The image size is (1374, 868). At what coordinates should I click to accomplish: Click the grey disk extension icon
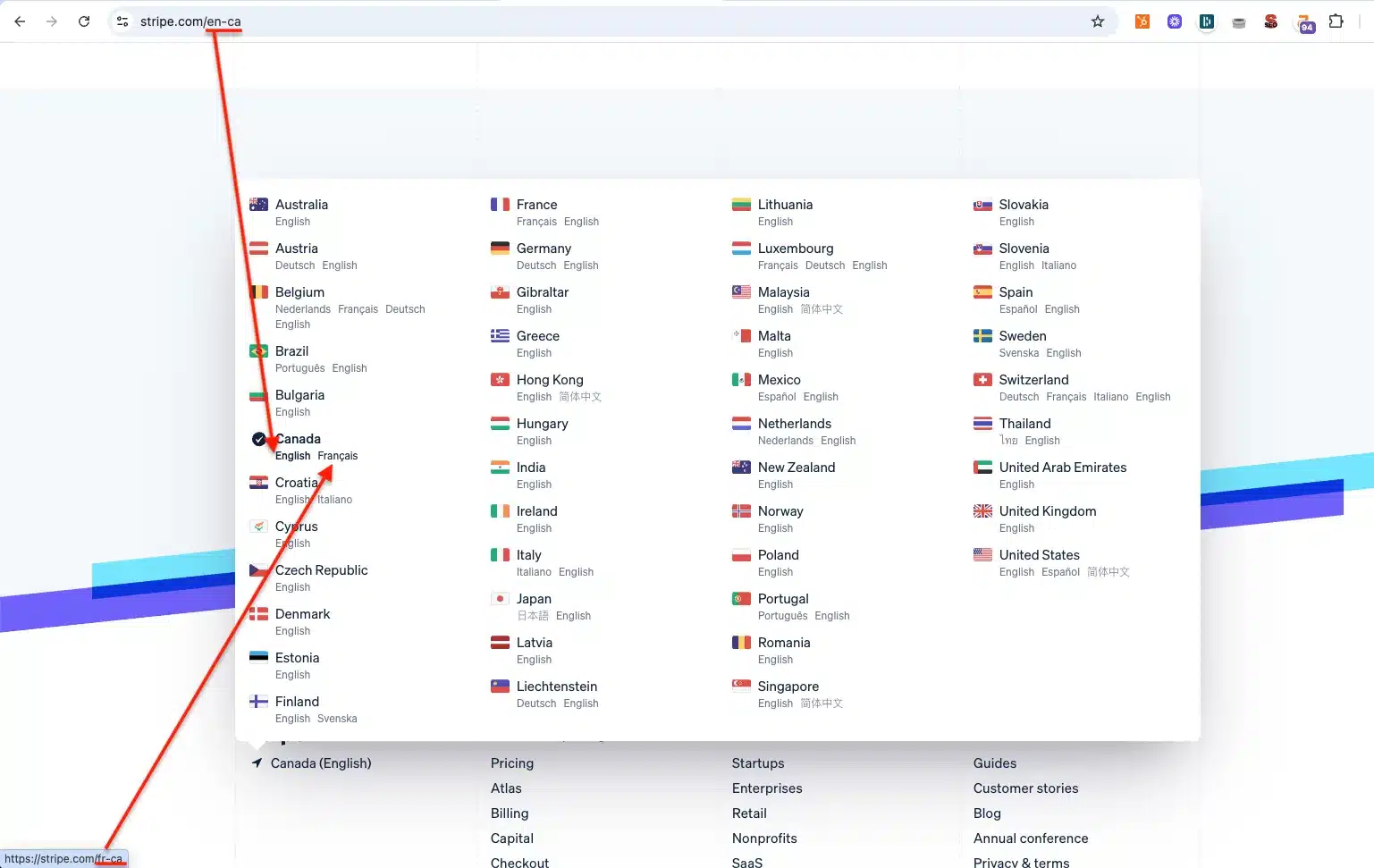click(x=1239, y=22)
